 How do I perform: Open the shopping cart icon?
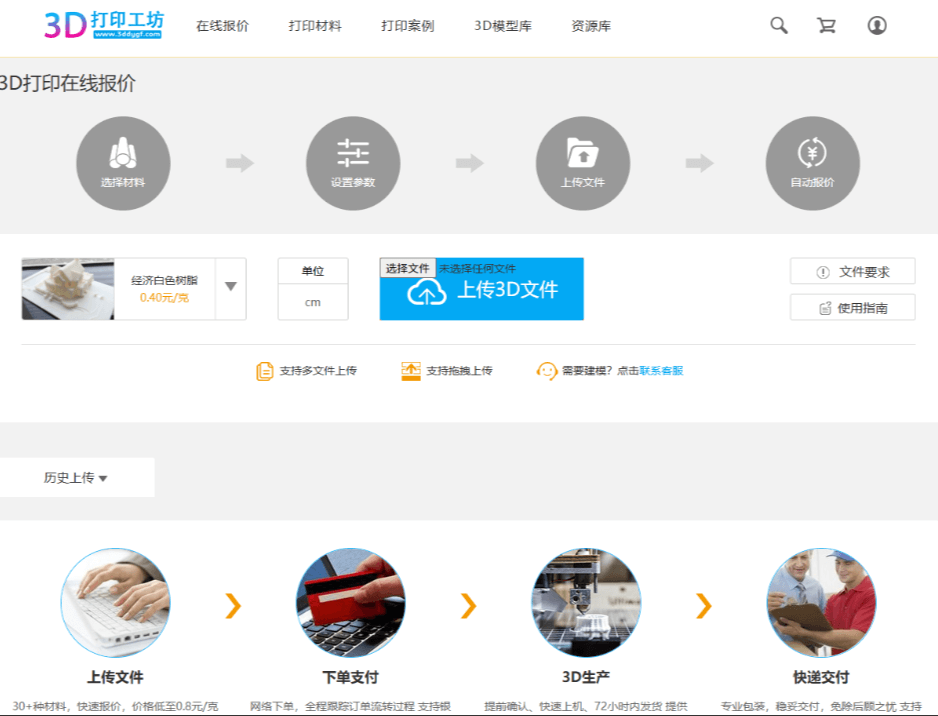pos(826,25)
